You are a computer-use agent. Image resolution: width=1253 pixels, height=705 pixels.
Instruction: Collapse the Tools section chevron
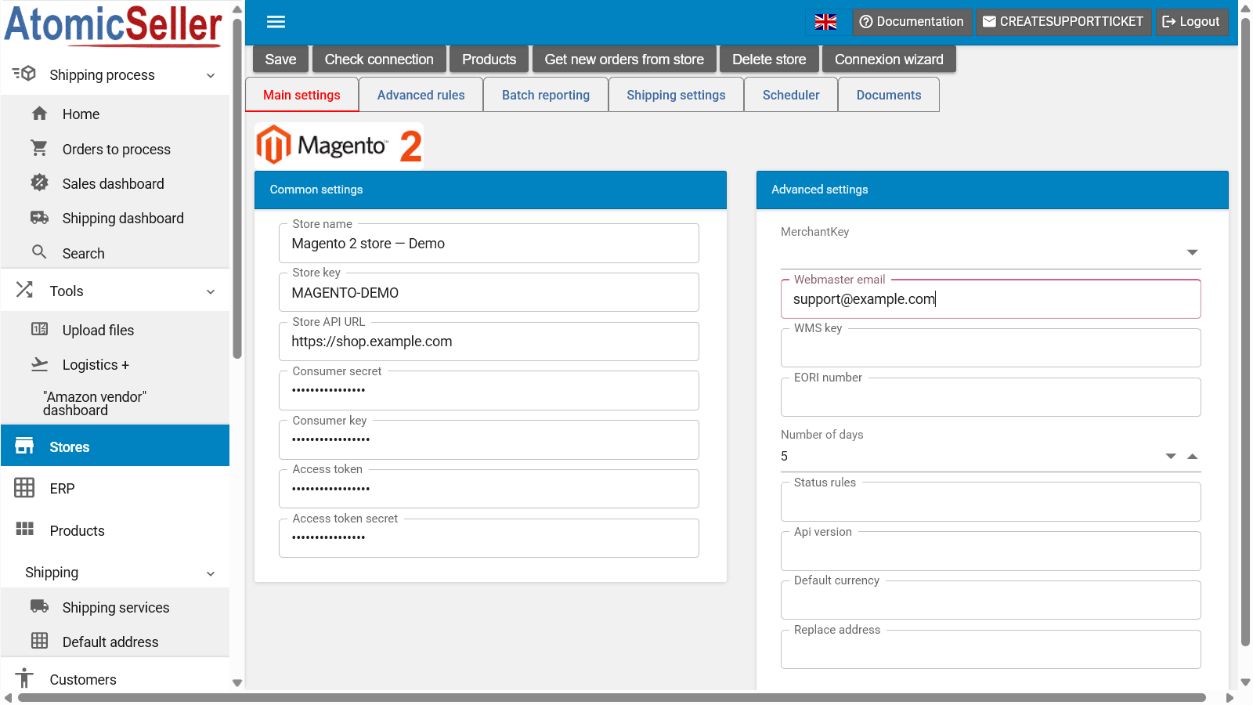tap(210, 292)
